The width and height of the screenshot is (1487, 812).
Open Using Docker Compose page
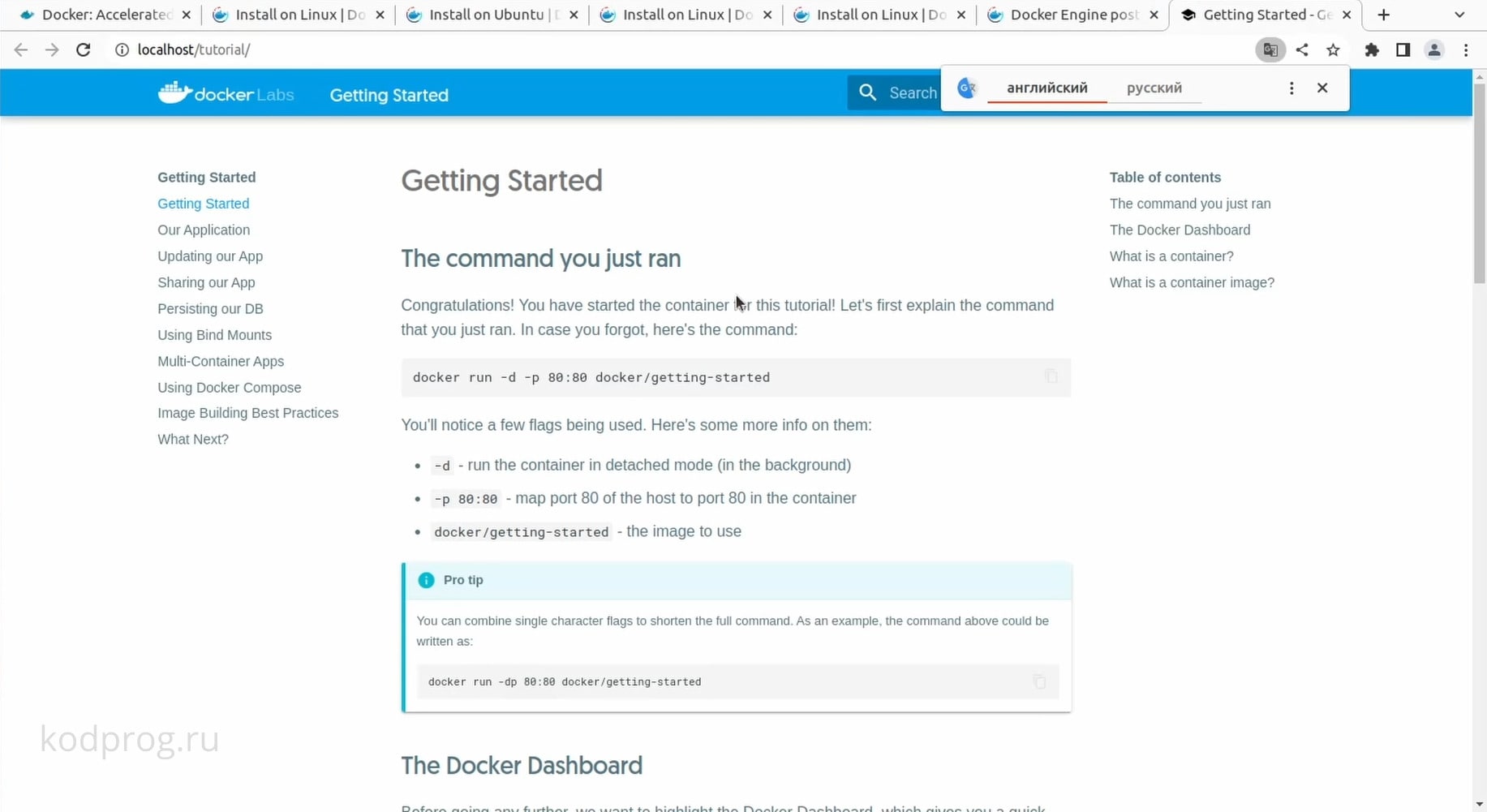(229, 388)
